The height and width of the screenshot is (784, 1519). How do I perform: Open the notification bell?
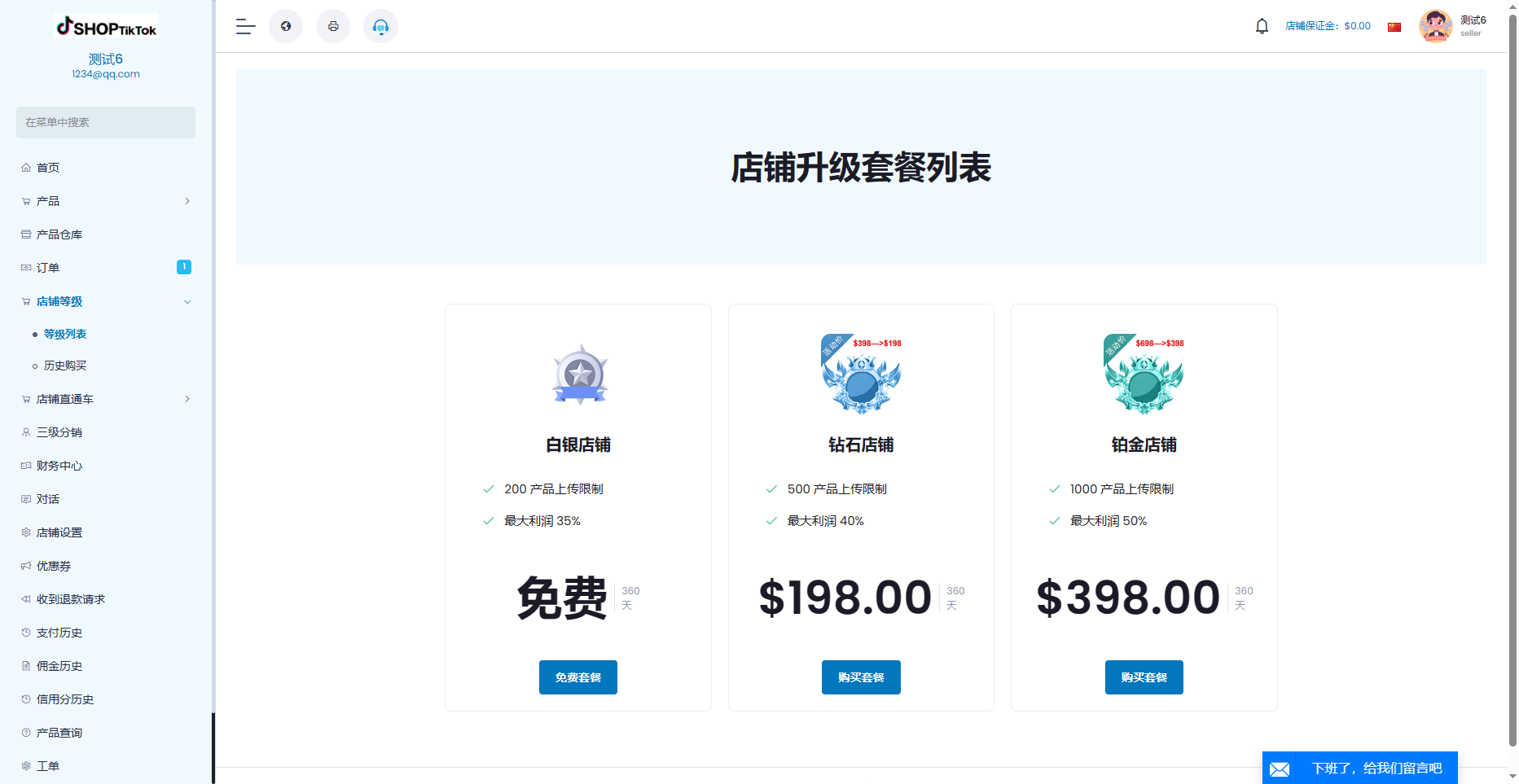[x=1262, y=26]
